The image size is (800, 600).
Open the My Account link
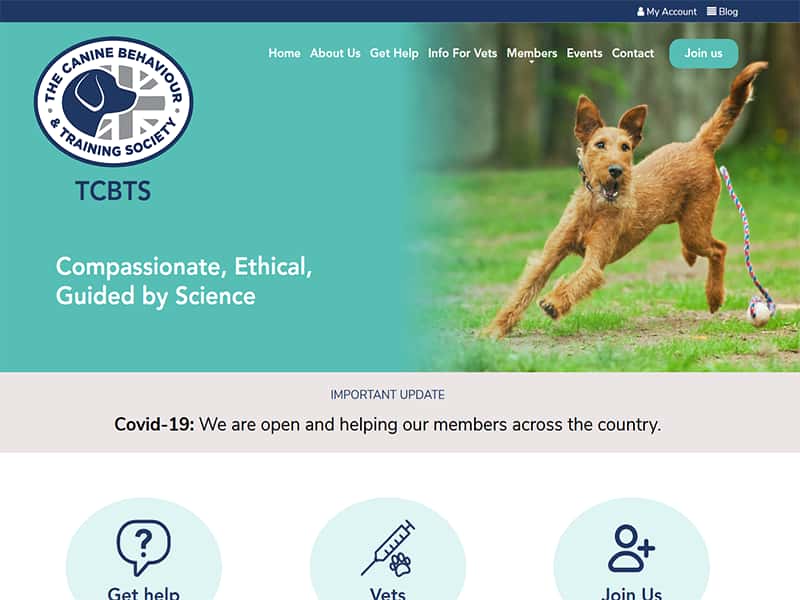pyautogui.click(x=671, y=11)
